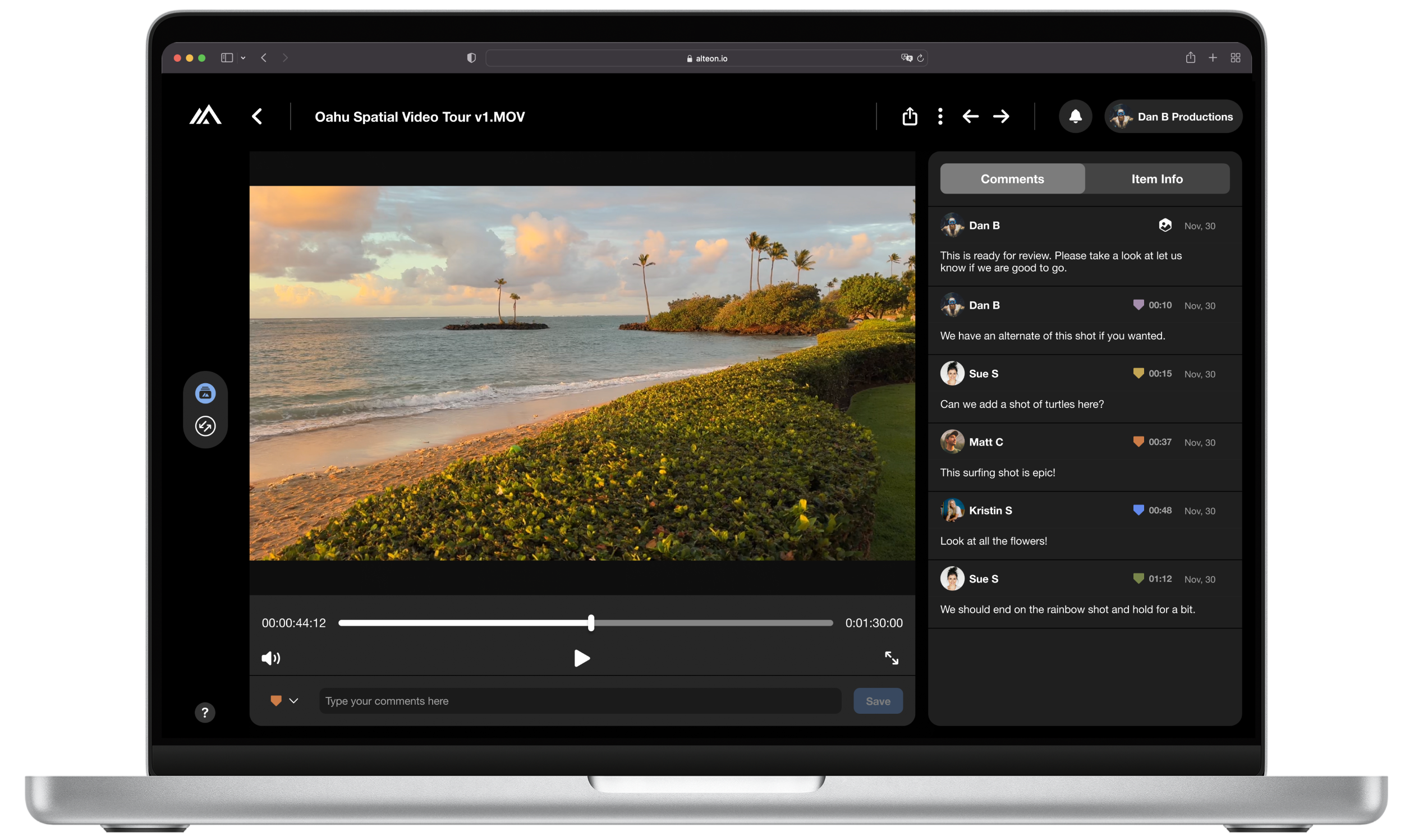Click the help question mark icon

[x=205, y=712]
